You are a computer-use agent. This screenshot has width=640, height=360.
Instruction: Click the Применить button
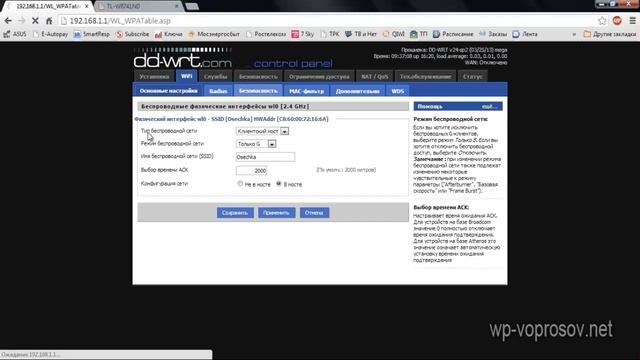[x=276, y=213]
